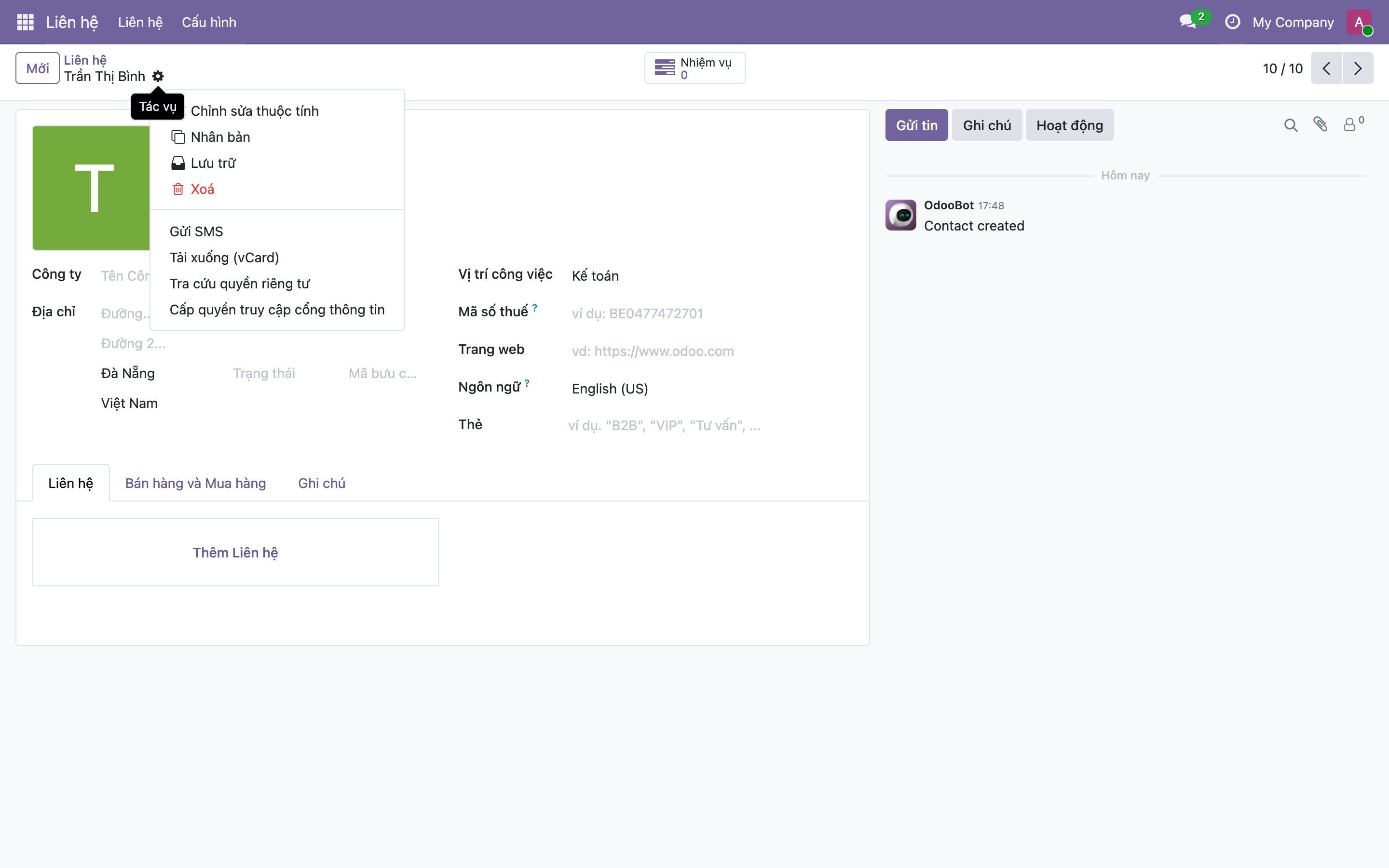Choose Gửi SMS action
The width and height of the screenshot is (1389, 868).
(x=277, y=231)
